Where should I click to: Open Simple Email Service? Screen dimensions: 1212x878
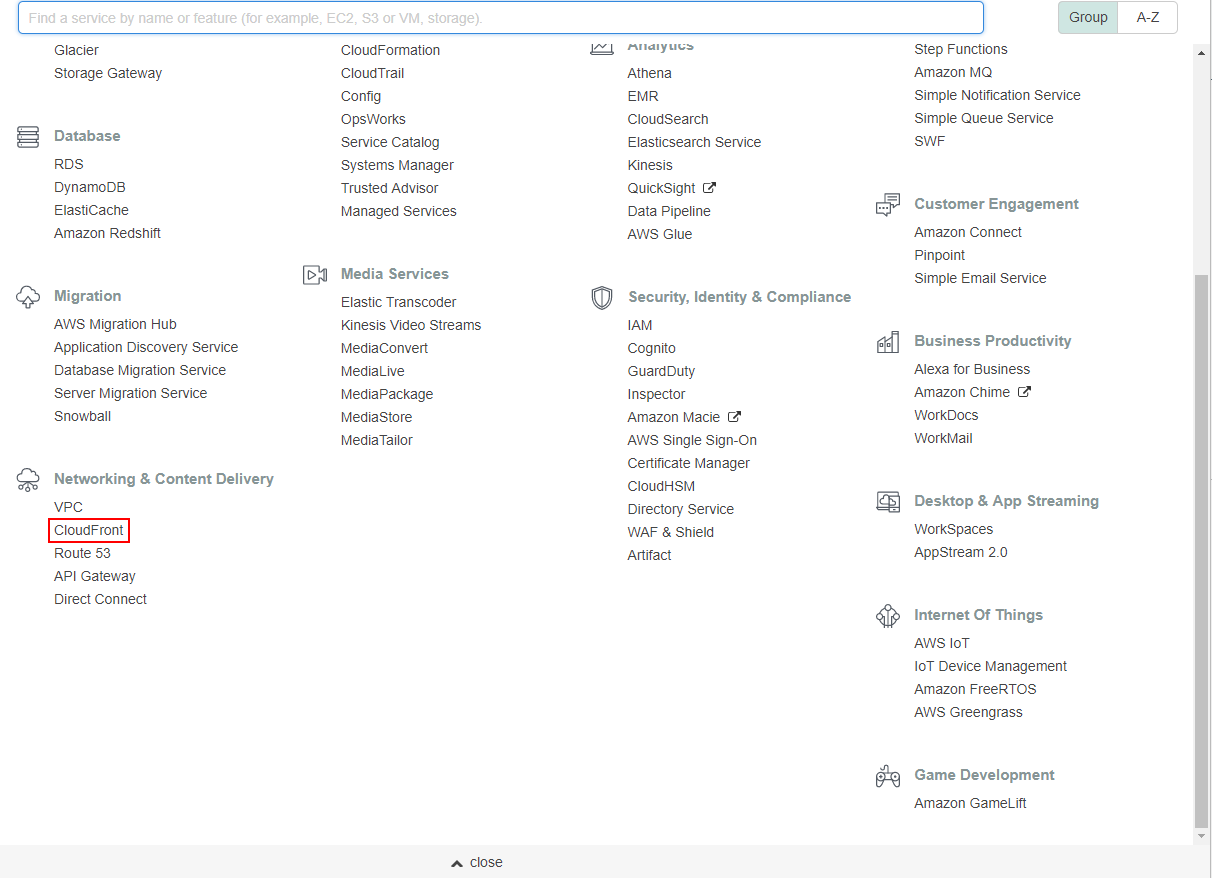(980, 278)
